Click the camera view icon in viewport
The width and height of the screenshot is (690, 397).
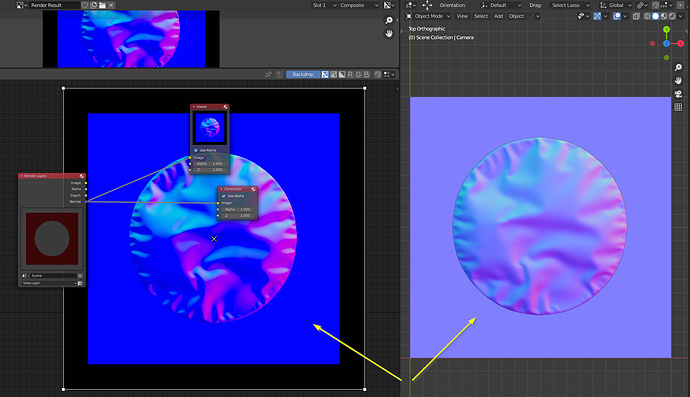pyautogui.click(x=678, y=94)
